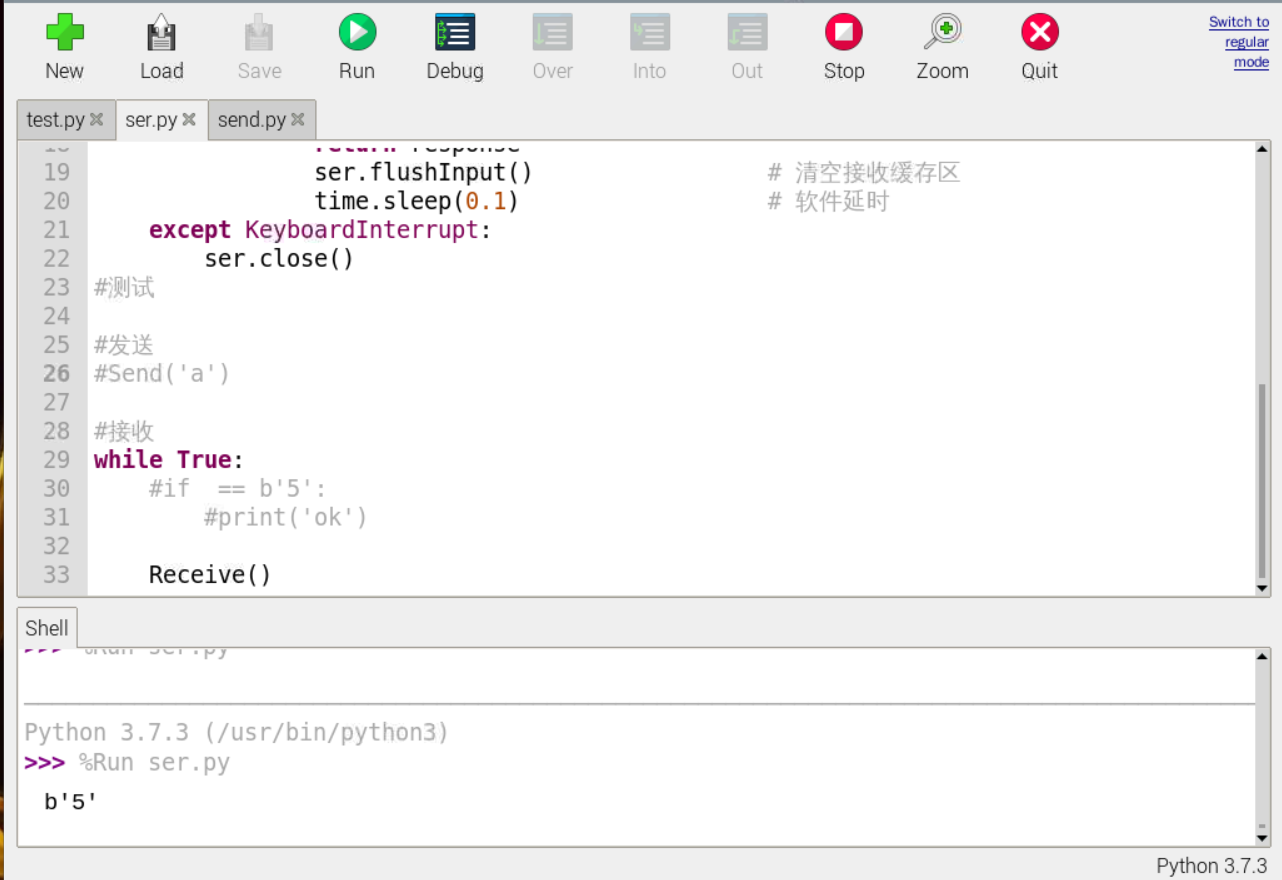Image resolution: width=1282 pixels, height=880 pixels.
Task: Create a new file with the New icon
Action: tap(65, 32)
